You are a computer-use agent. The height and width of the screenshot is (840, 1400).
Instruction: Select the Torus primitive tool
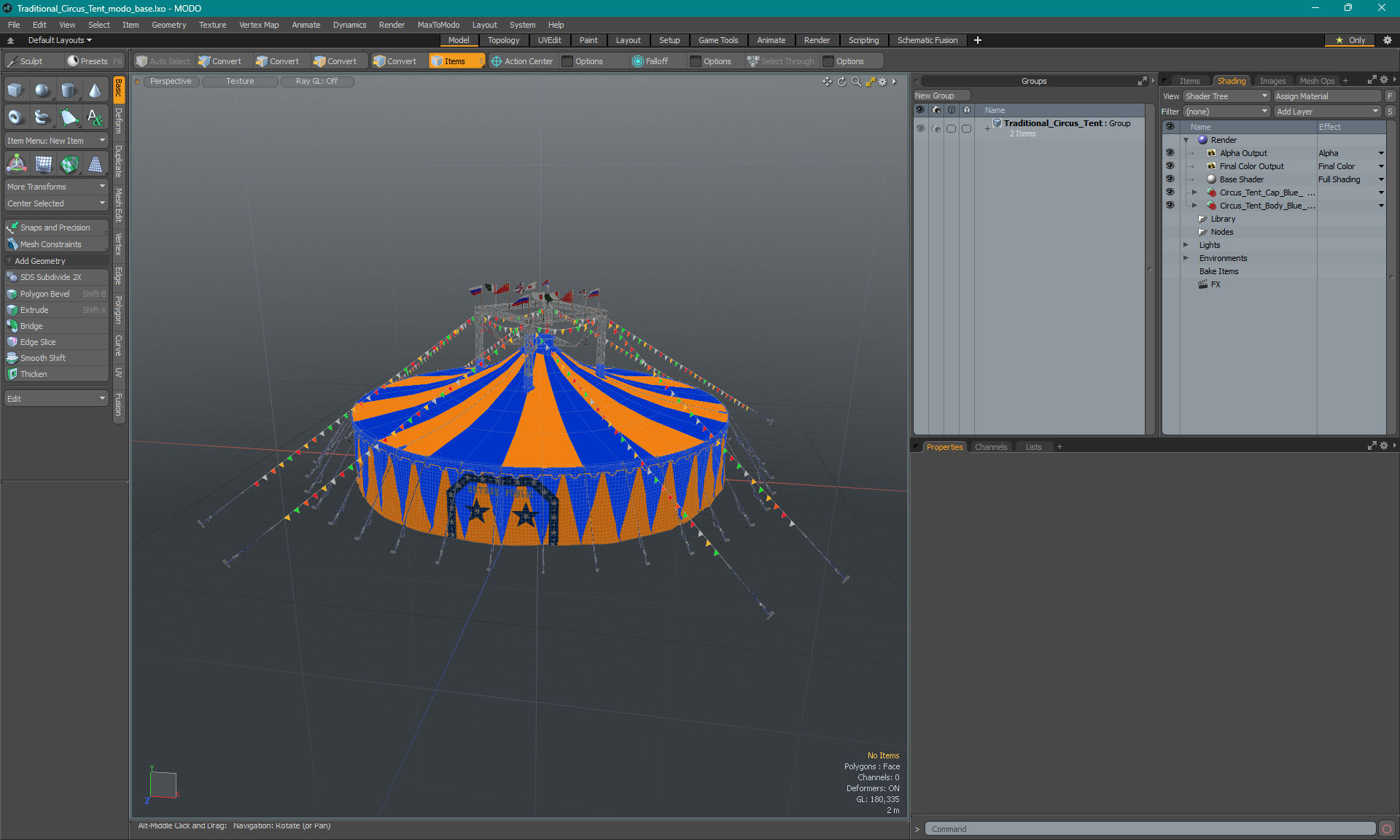click(15, 117)
